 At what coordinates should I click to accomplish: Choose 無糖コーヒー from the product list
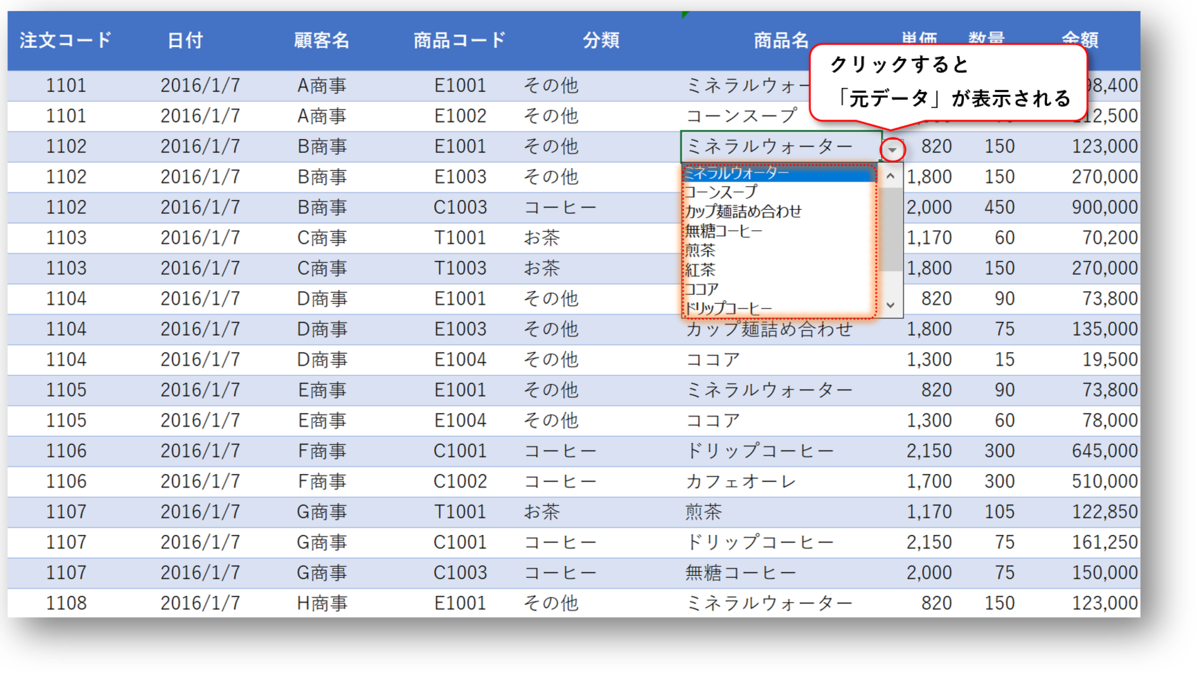(765, 231)
